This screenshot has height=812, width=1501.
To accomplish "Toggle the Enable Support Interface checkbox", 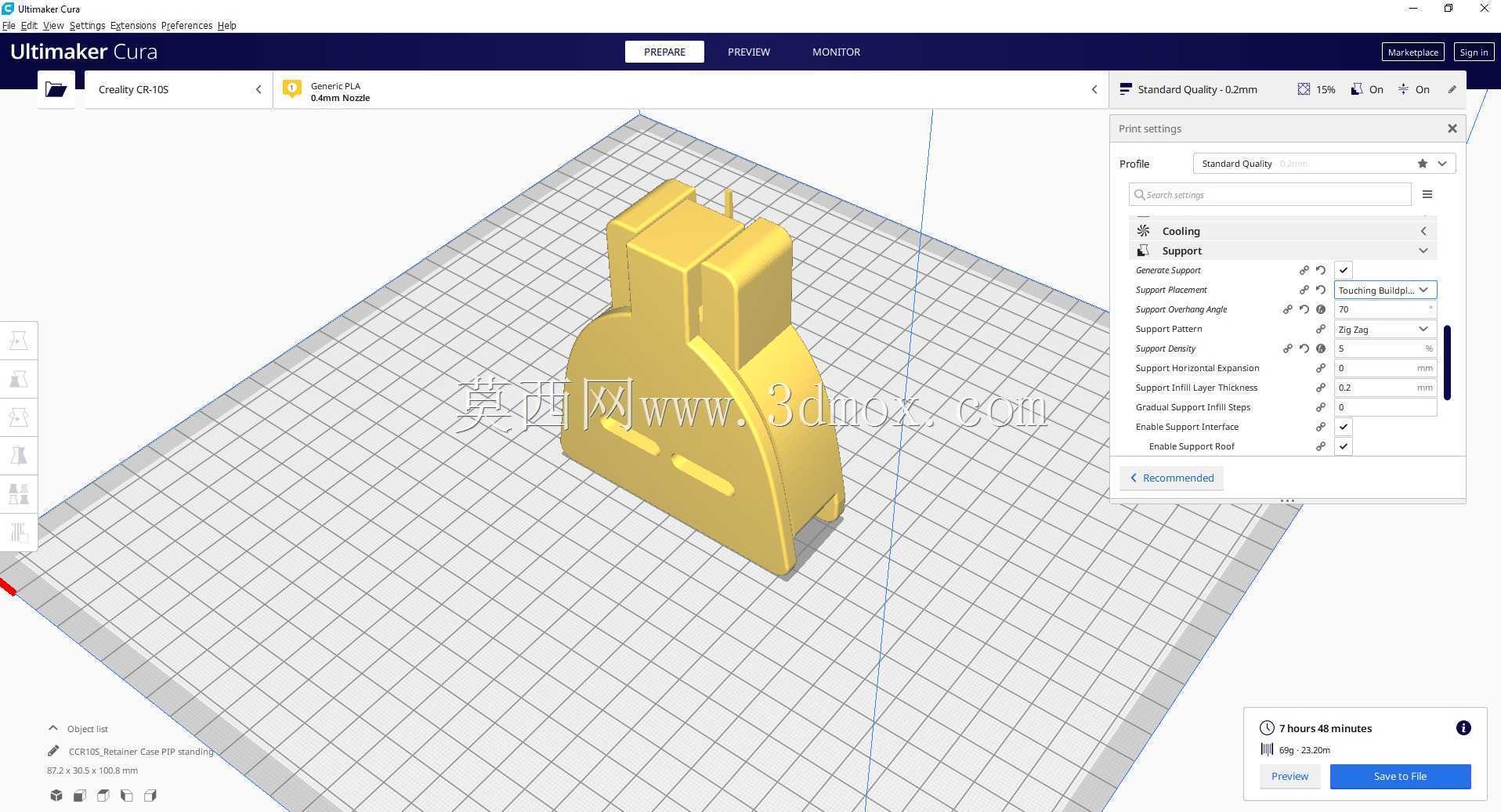I will [1343, 427].
